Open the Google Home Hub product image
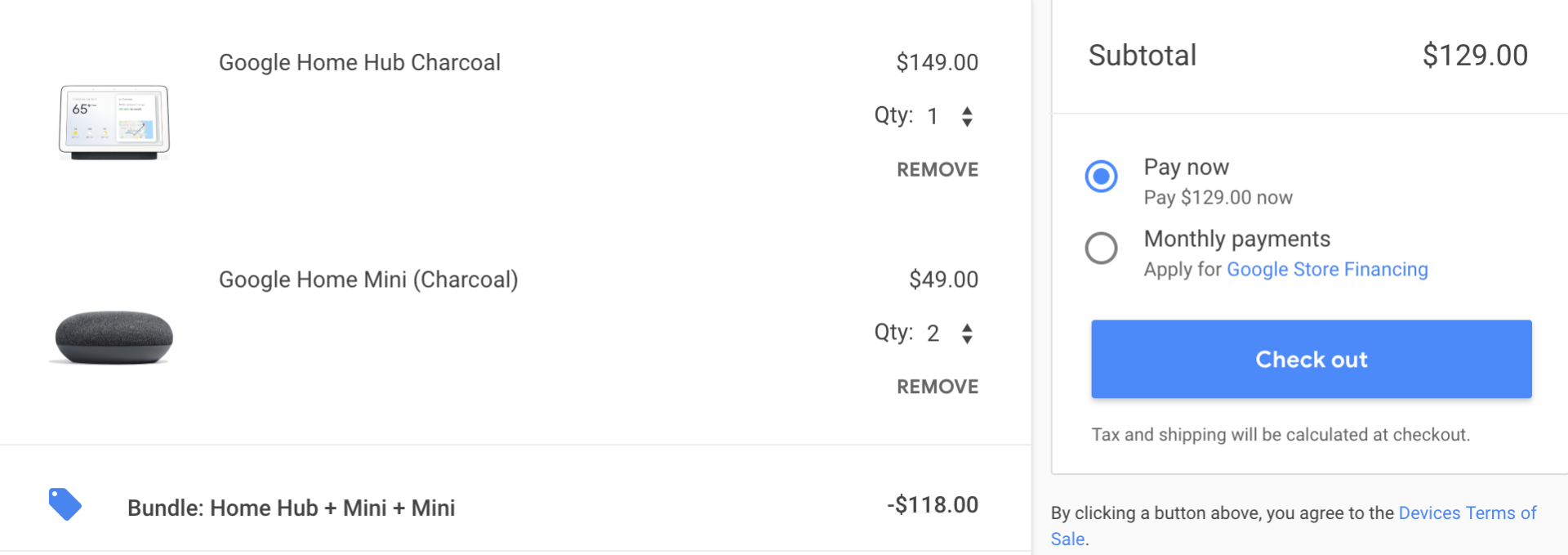 (114, 122)
